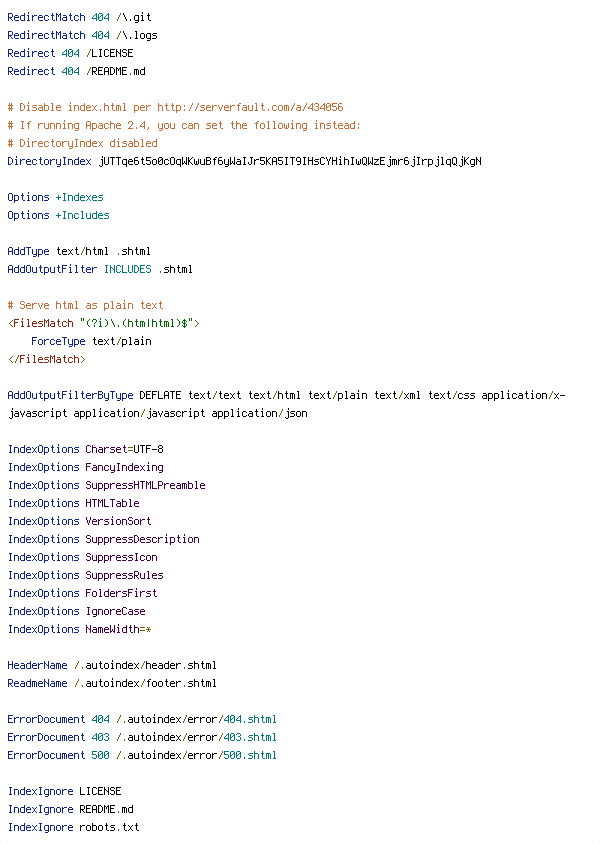Click the long DirectoryIndex random string value
Viewport: 600px width, 844px height.
pos(290,161)
